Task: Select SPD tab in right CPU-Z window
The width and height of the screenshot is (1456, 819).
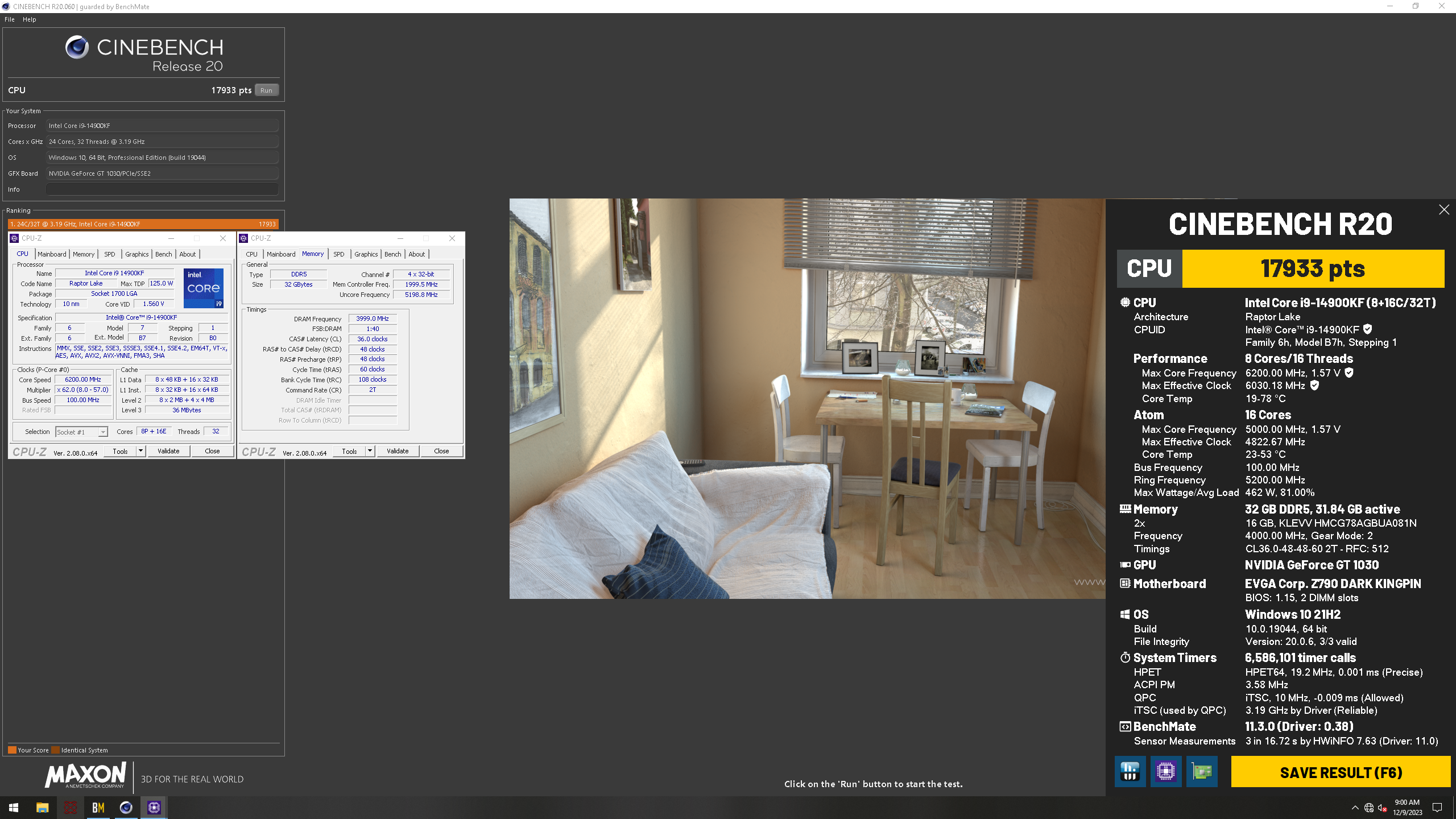Action: (x=339, y=254)
